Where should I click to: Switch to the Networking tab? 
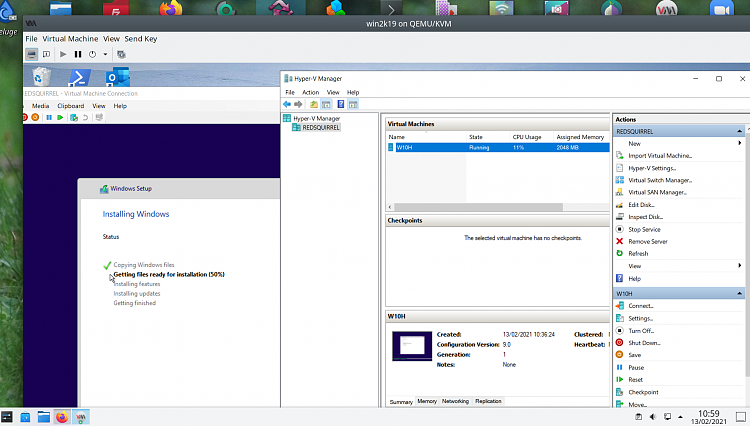(455, 402)
